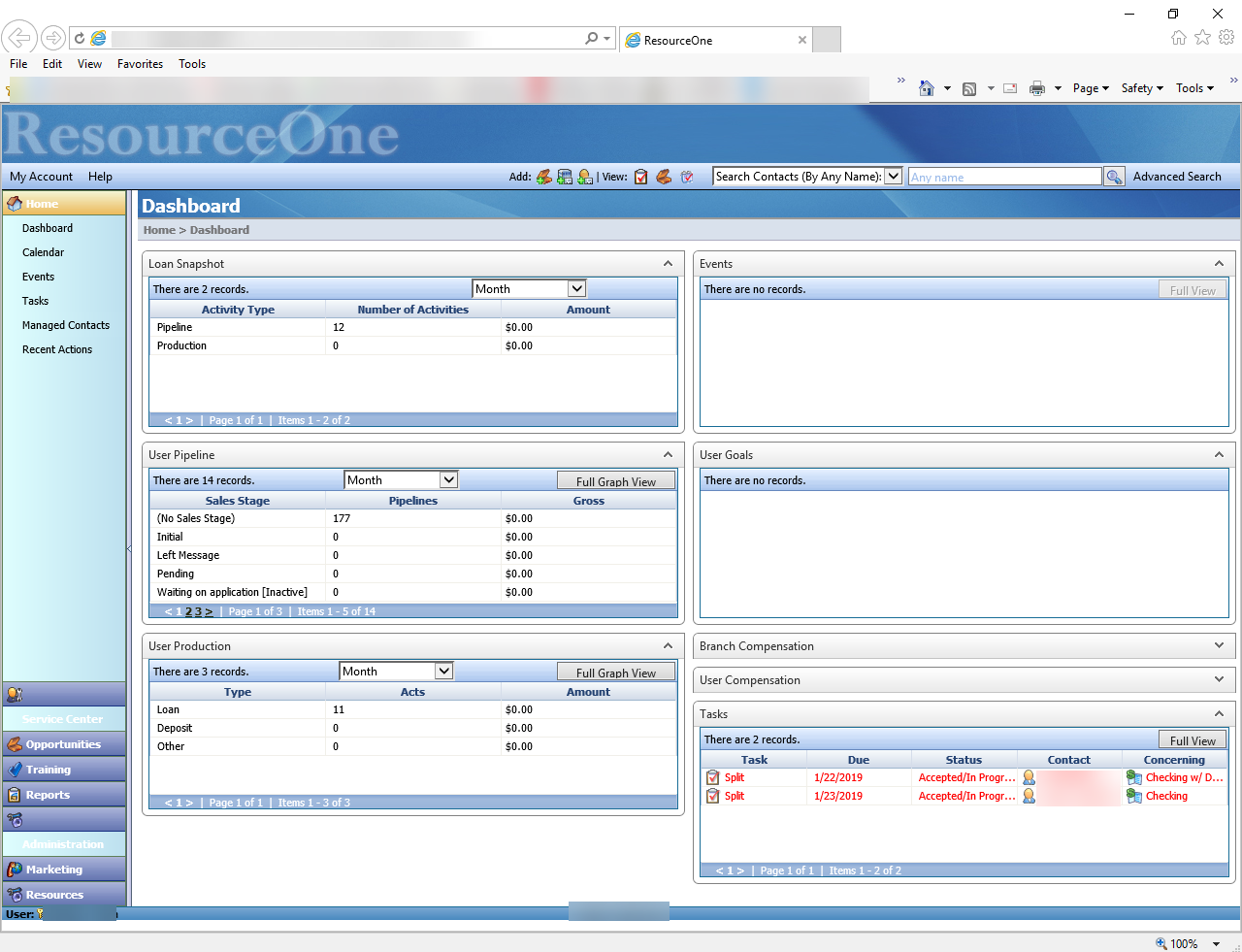Click the Add Opportunity briefcase icon
This screenshot has height=952, width=1242.
[544, 177]
